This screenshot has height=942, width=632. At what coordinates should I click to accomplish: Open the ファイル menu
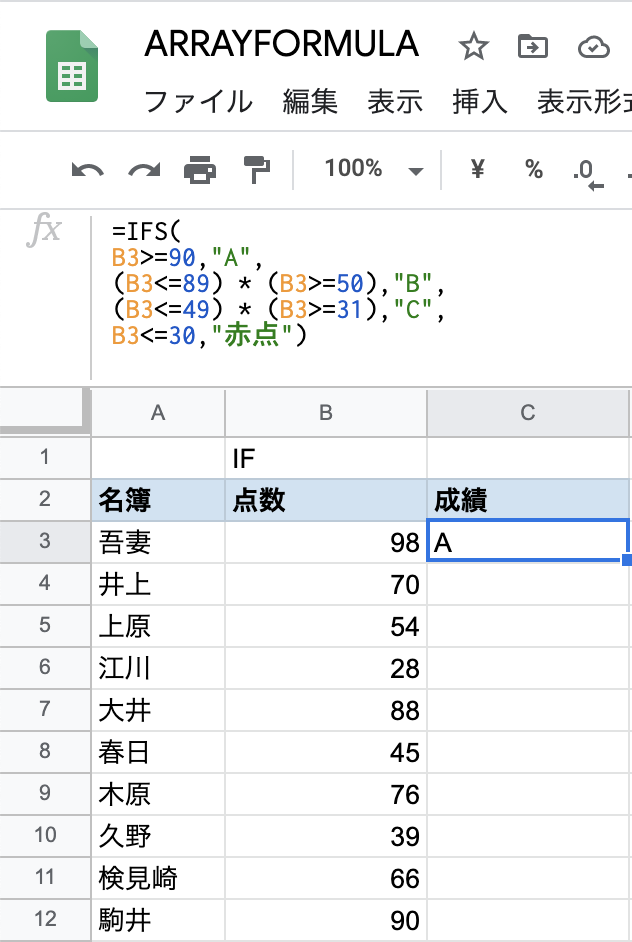click(198, 102)
